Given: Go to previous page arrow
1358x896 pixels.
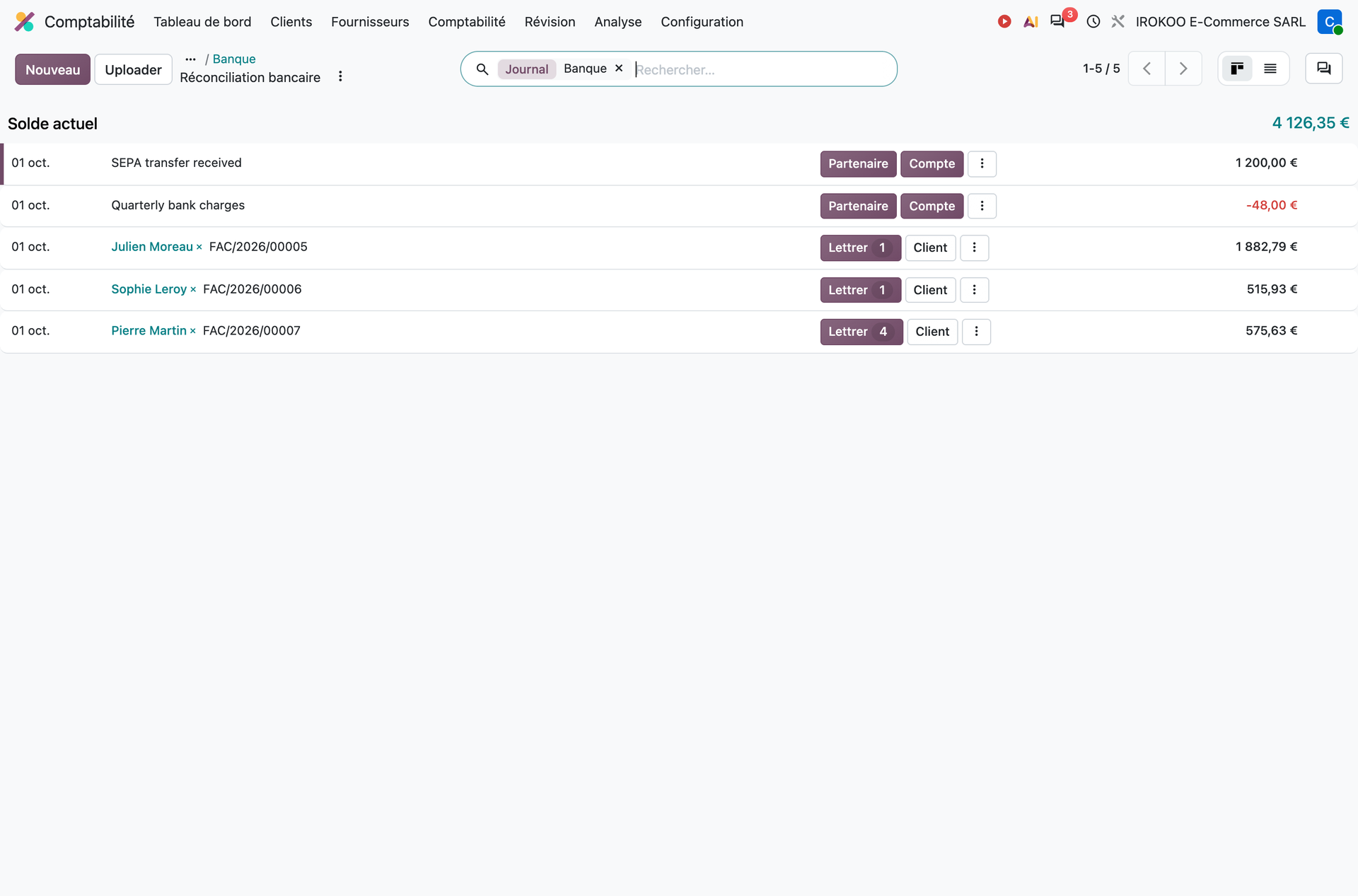Looking at the screenshot, I should [1147, 69].
